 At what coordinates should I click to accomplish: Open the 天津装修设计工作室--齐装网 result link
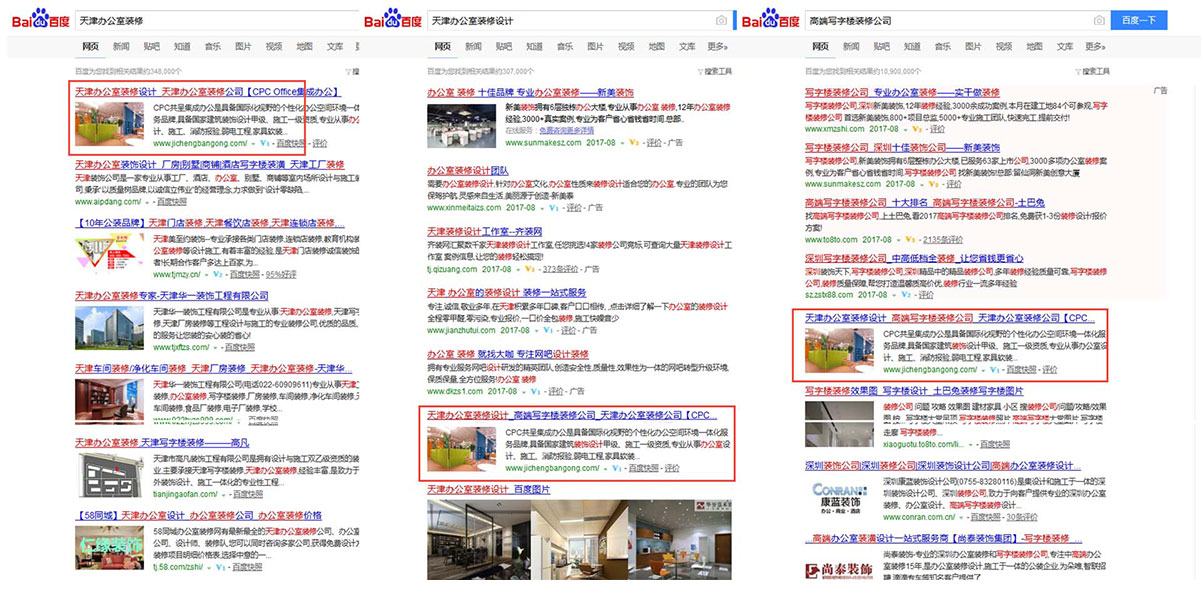485,231
